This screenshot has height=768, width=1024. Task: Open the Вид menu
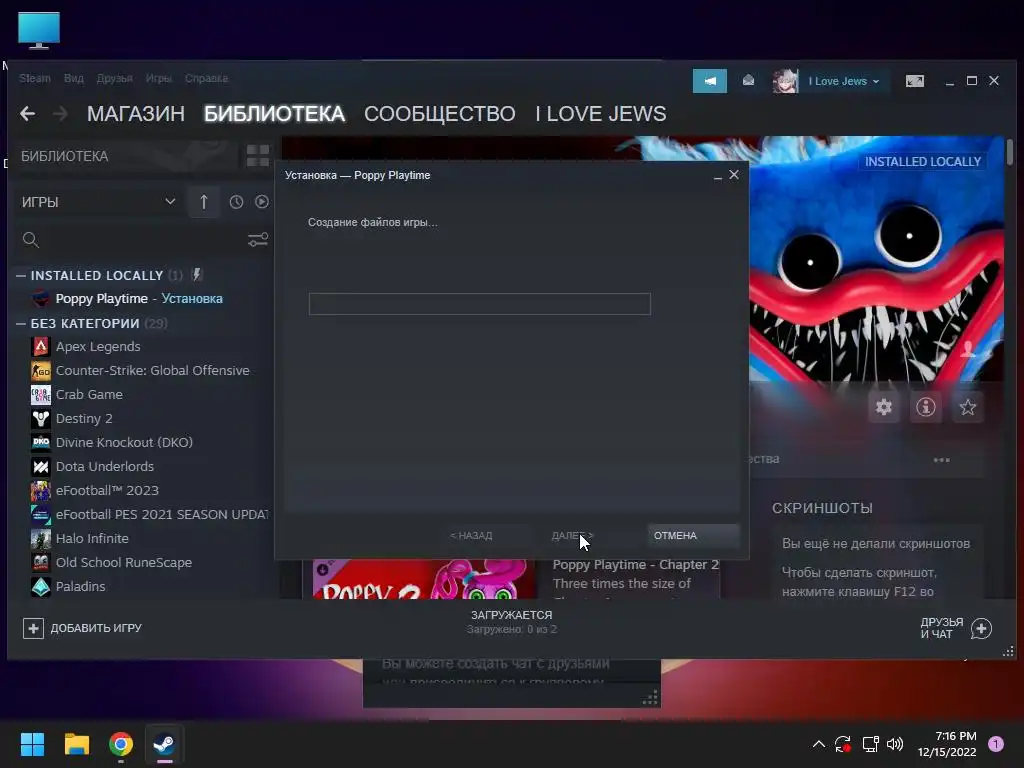[74, 78]
